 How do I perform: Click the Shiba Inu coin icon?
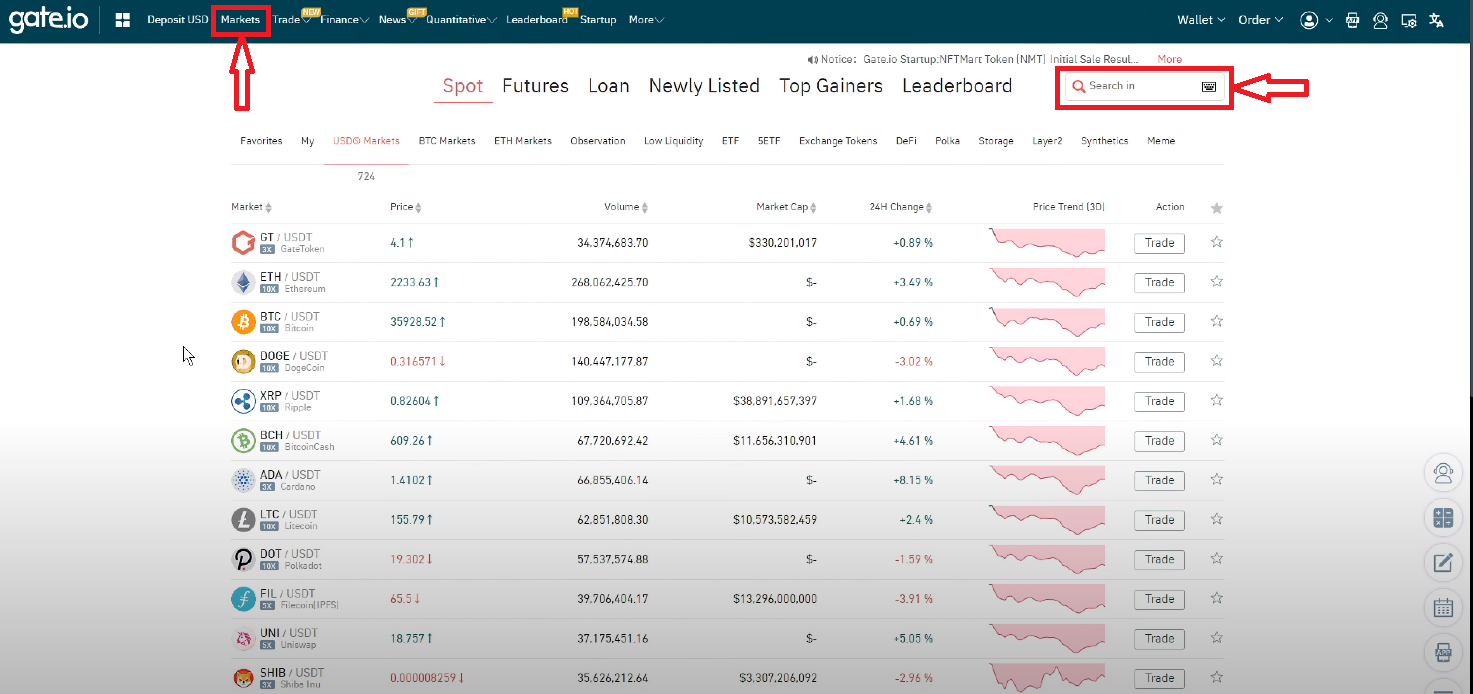[x=243, y=678]
